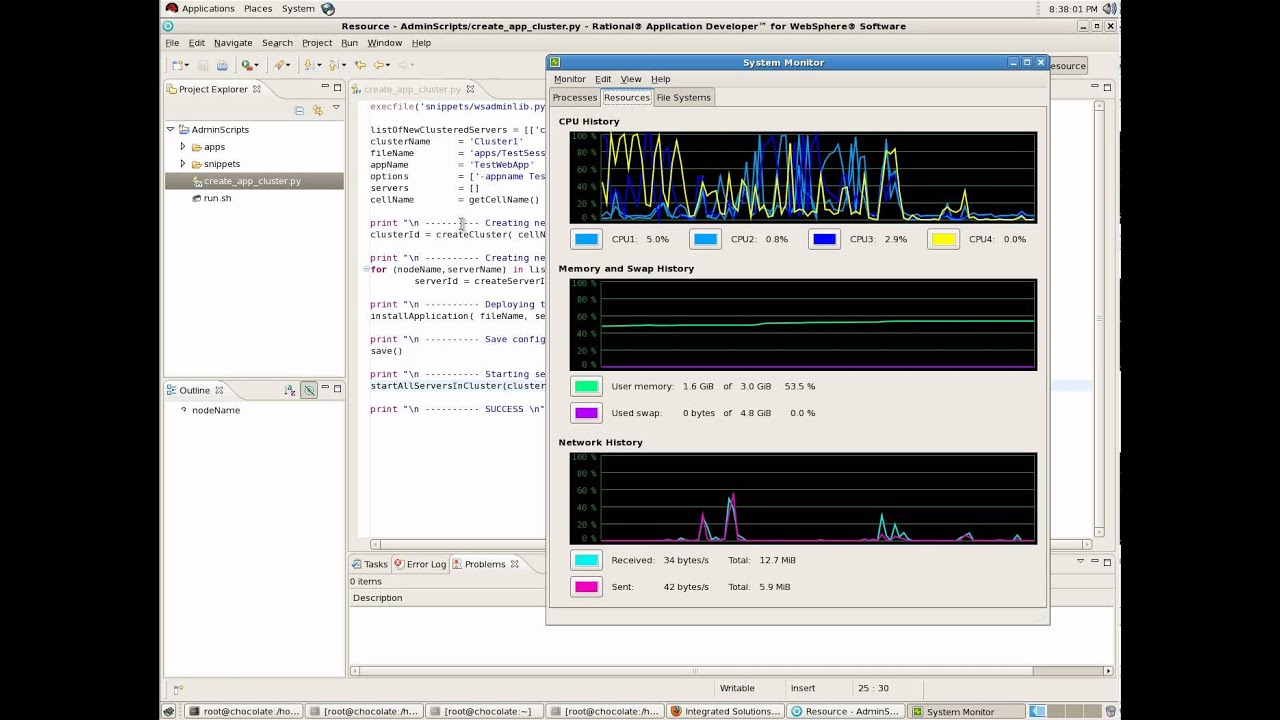This screenshot has width=1280, height=720.
Task: Toggle Link with Editor in Project Explorer
Action: click(317, 109)
